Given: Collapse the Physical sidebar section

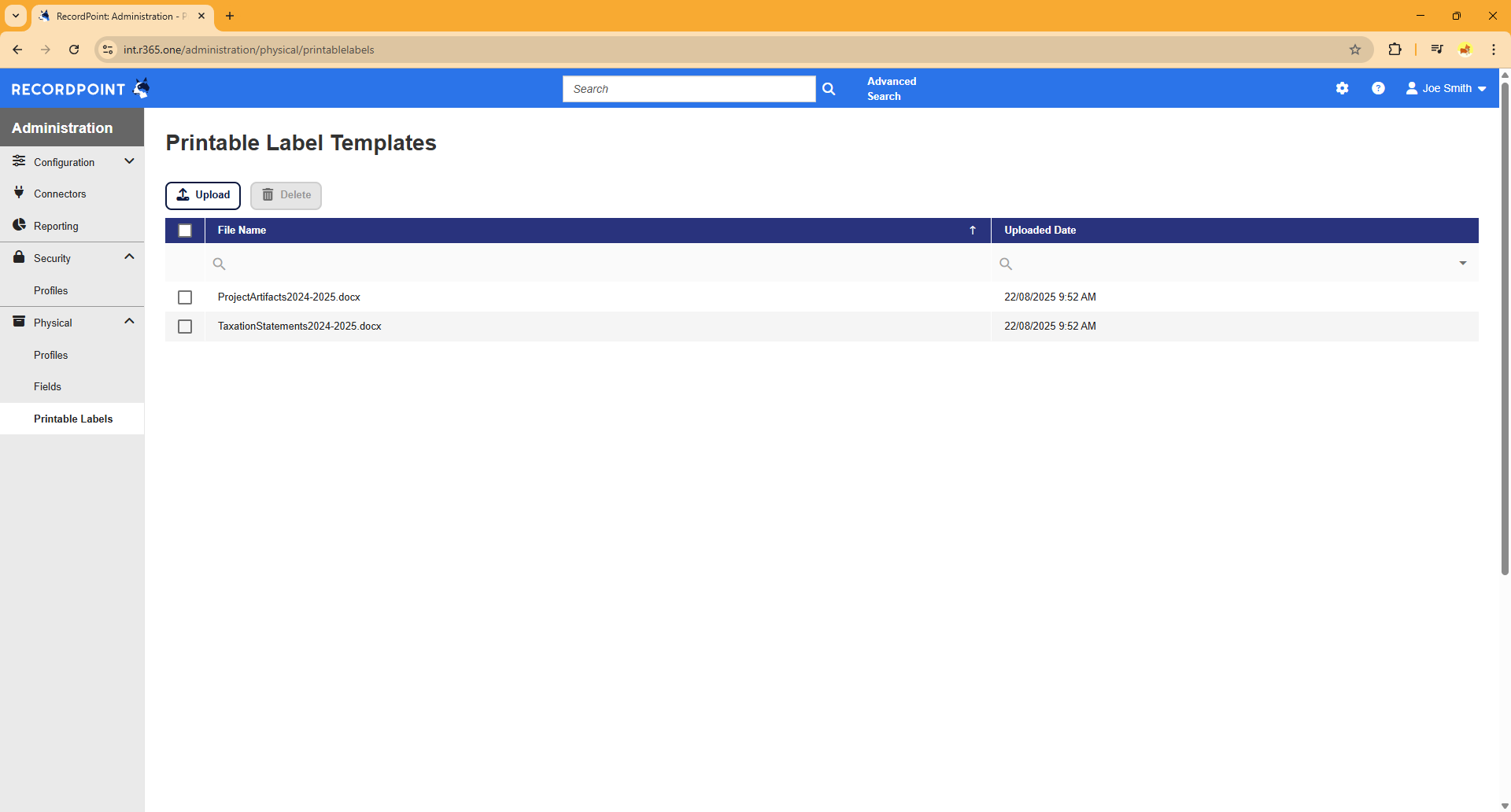Looking at the screenshot, I should tap(129, 322).
